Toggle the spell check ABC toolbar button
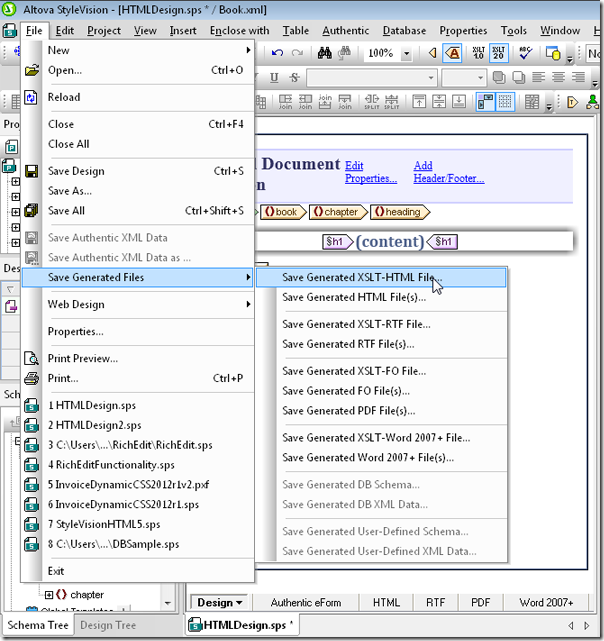 click(526, 53)
